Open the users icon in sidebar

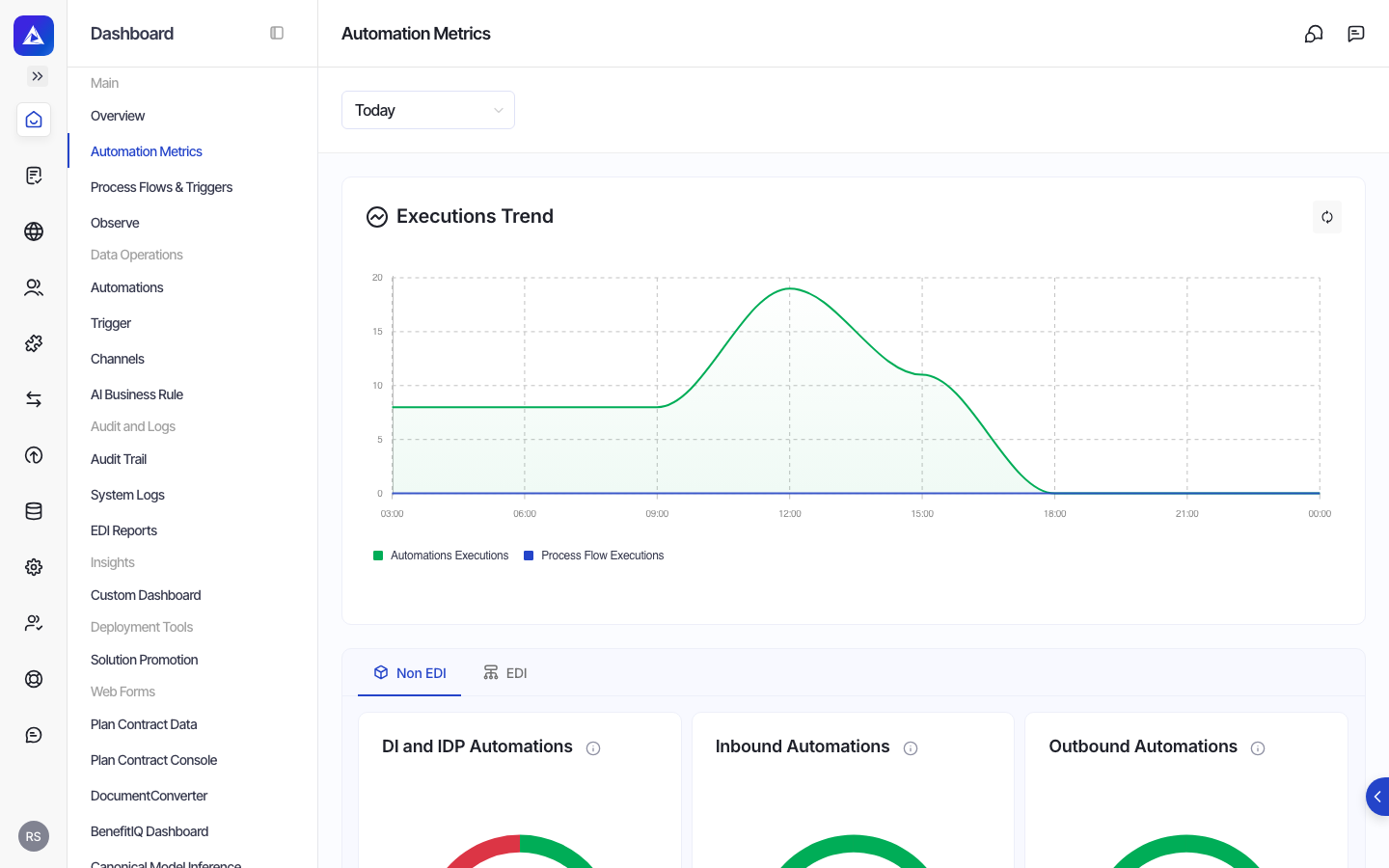(34, 287)
